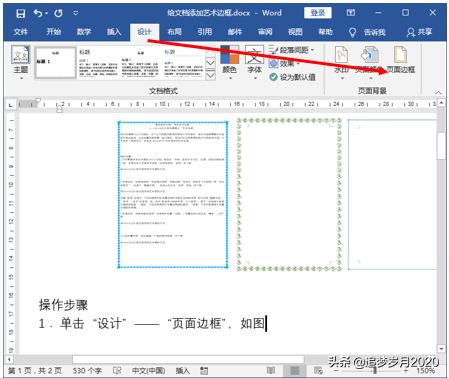Open the 邮件 tab
The width and height of the screenshot is (449, 378).
pyautogui.click(x=235, y=32)
